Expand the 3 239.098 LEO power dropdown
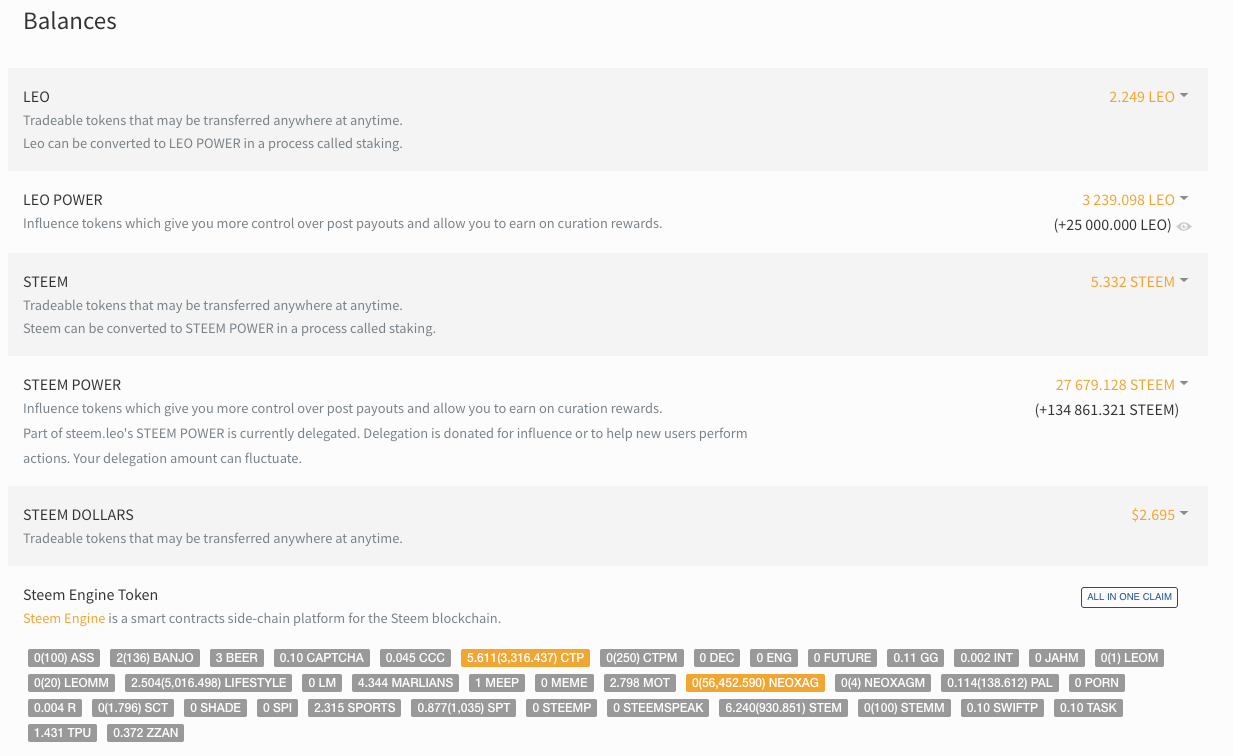Viewport: 1233px width, 756px height. tap(1135, 200)
